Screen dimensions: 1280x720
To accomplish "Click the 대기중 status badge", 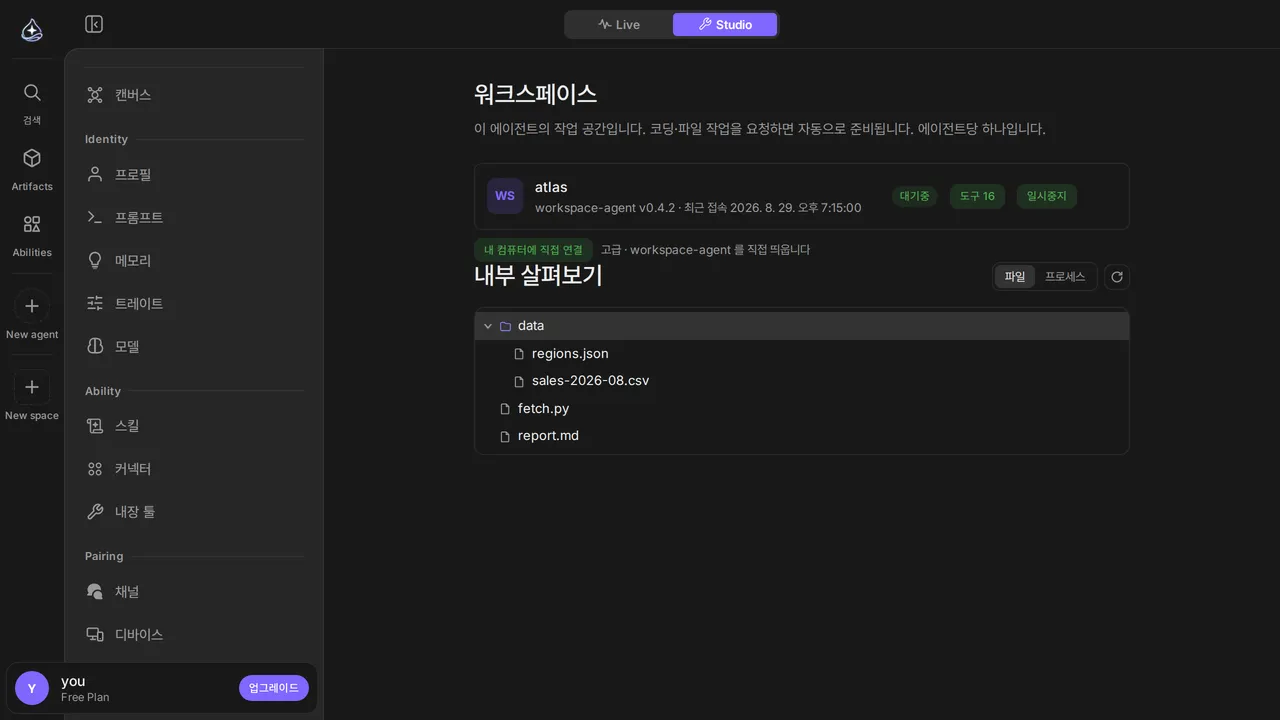I will (x=914, y=196).
